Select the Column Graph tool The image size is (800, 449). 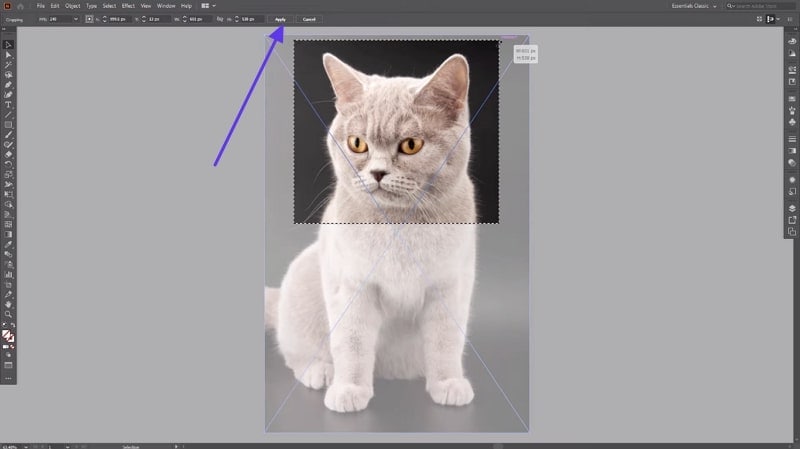coord(8,275)
